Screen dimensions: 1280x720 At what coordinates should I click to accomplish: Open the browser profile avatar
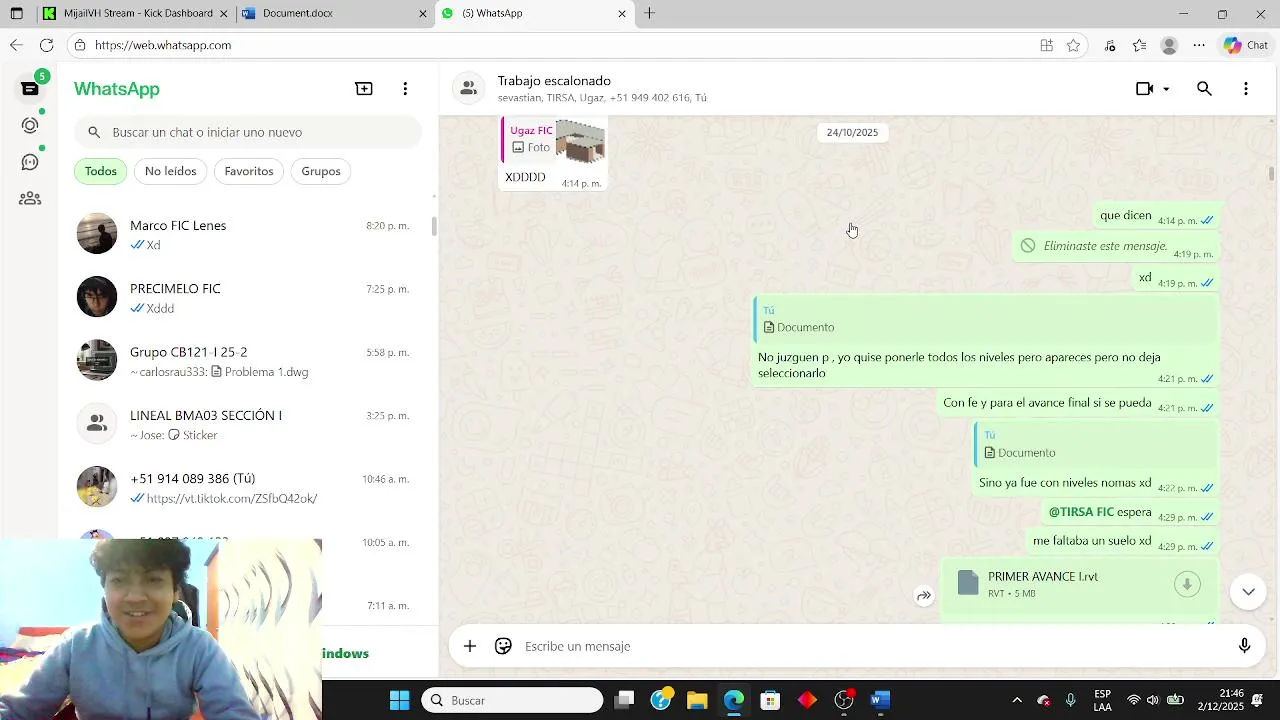[1169, 45]
